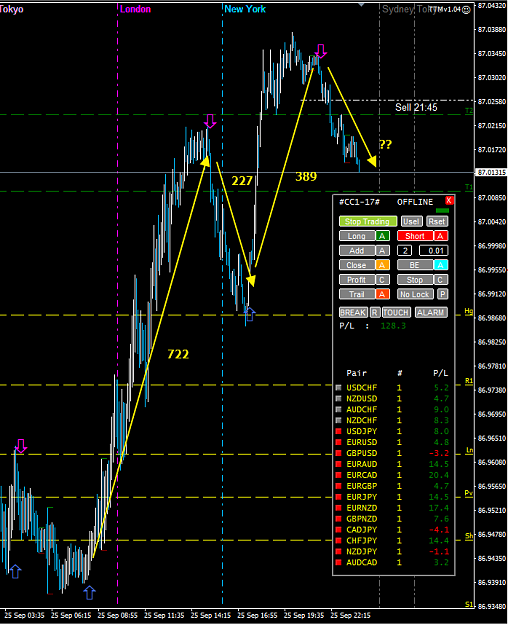Select the GBPUSD pair label
508x625 pixels.
pyautogui.click(x=361, y=453)
